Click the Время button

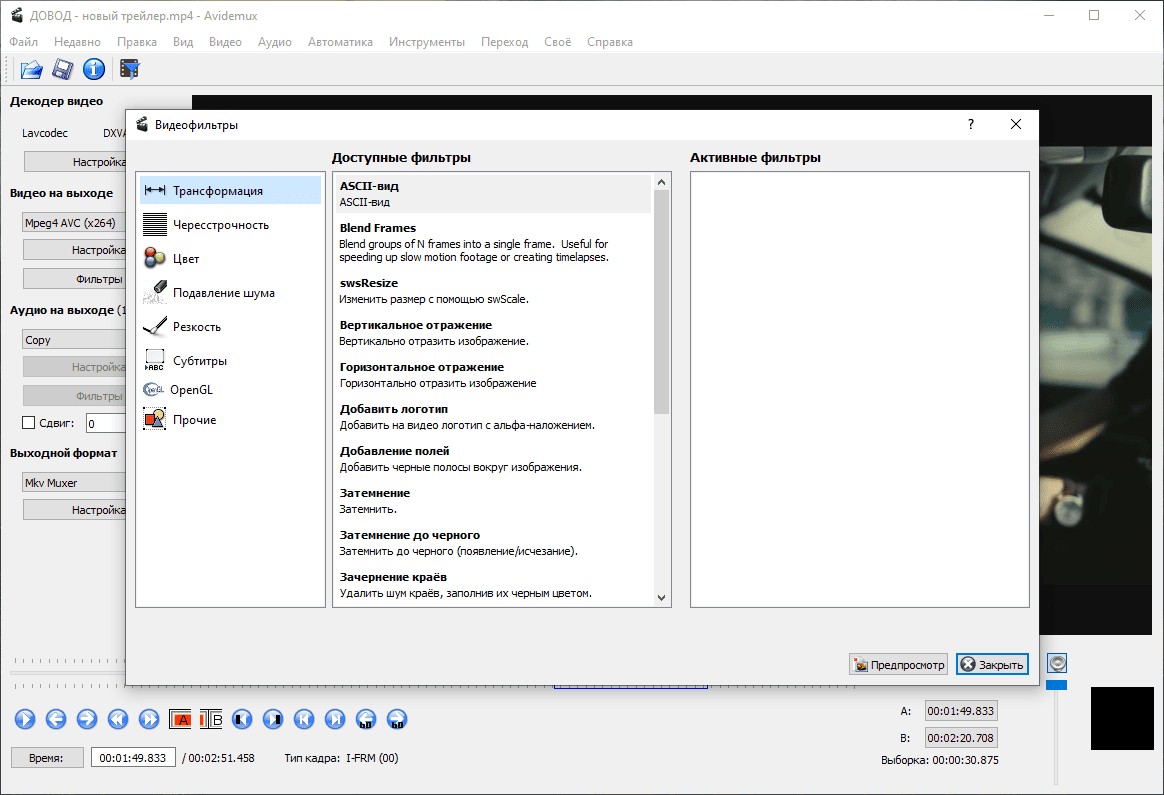[47, 758]
